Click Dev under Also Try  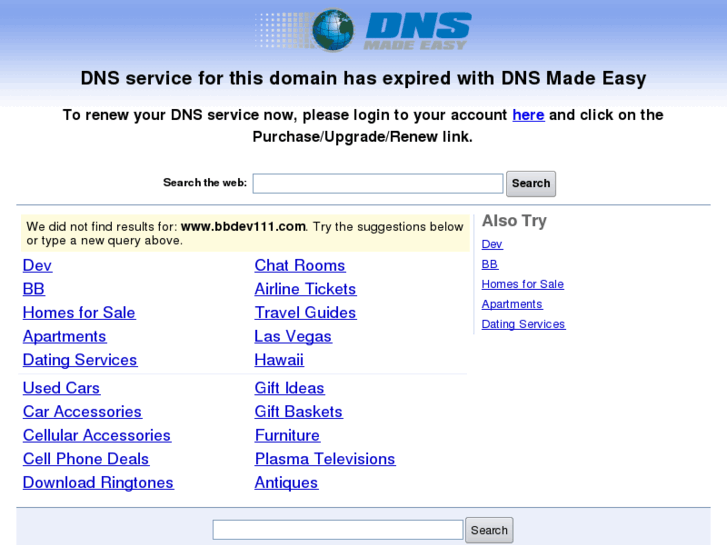[x=492, y=244]
